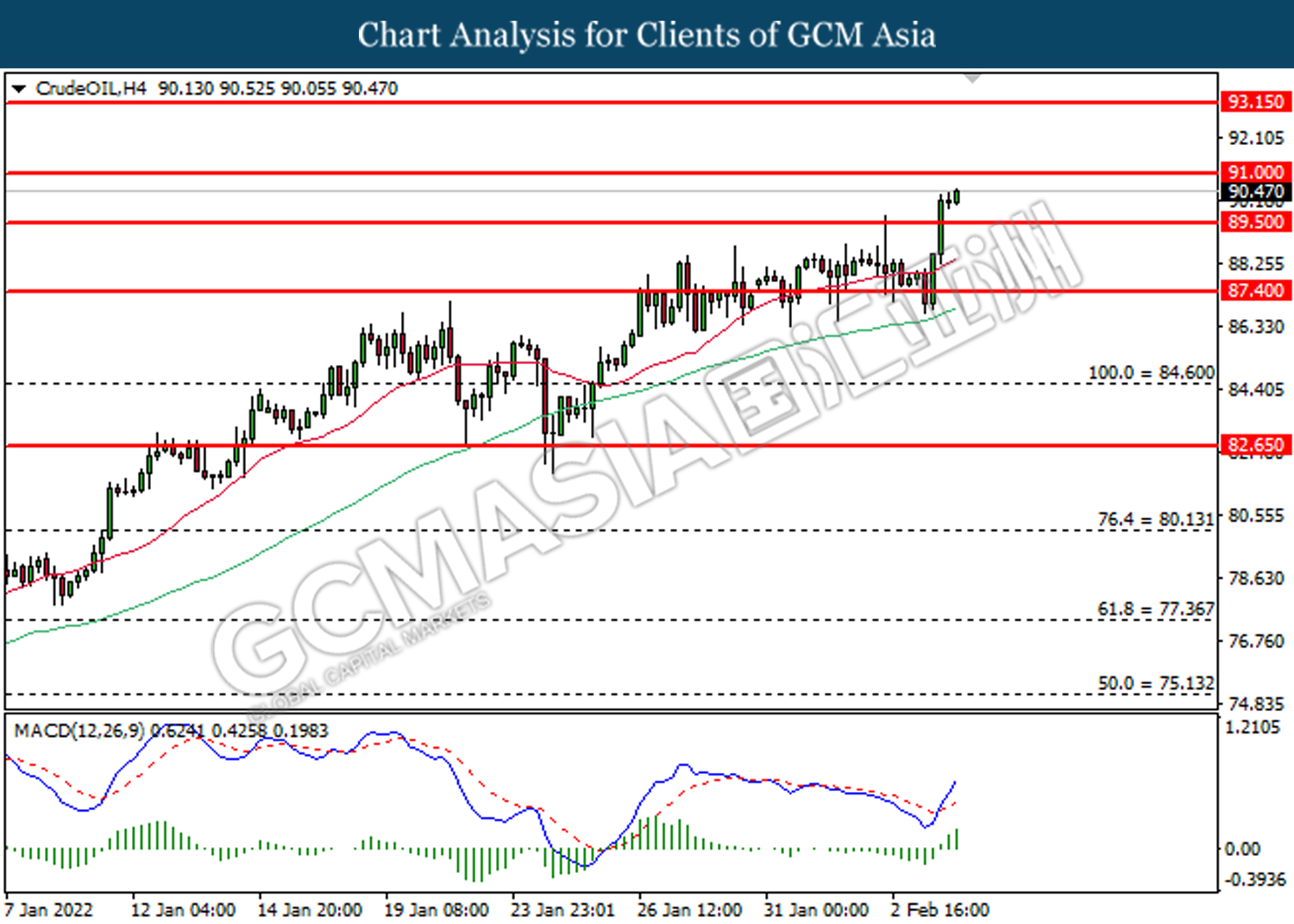Click the MACD axis value -0.3936
The image size is (1294, 924).
(x=1255, y=879)
